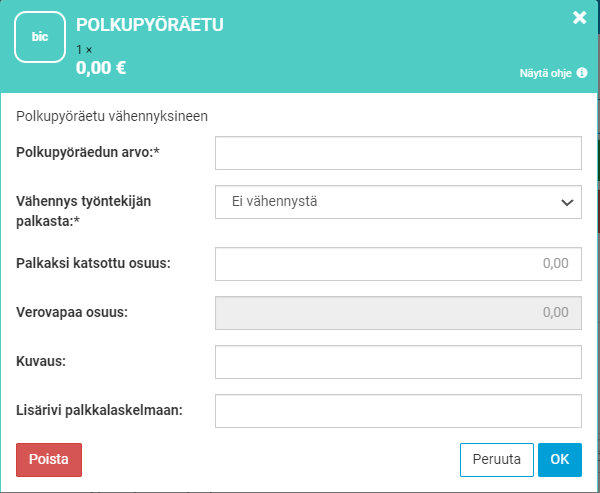Click the 'bic' benefit type icon
This screenshot has height=493, width=600.
(x=40, y=37)
